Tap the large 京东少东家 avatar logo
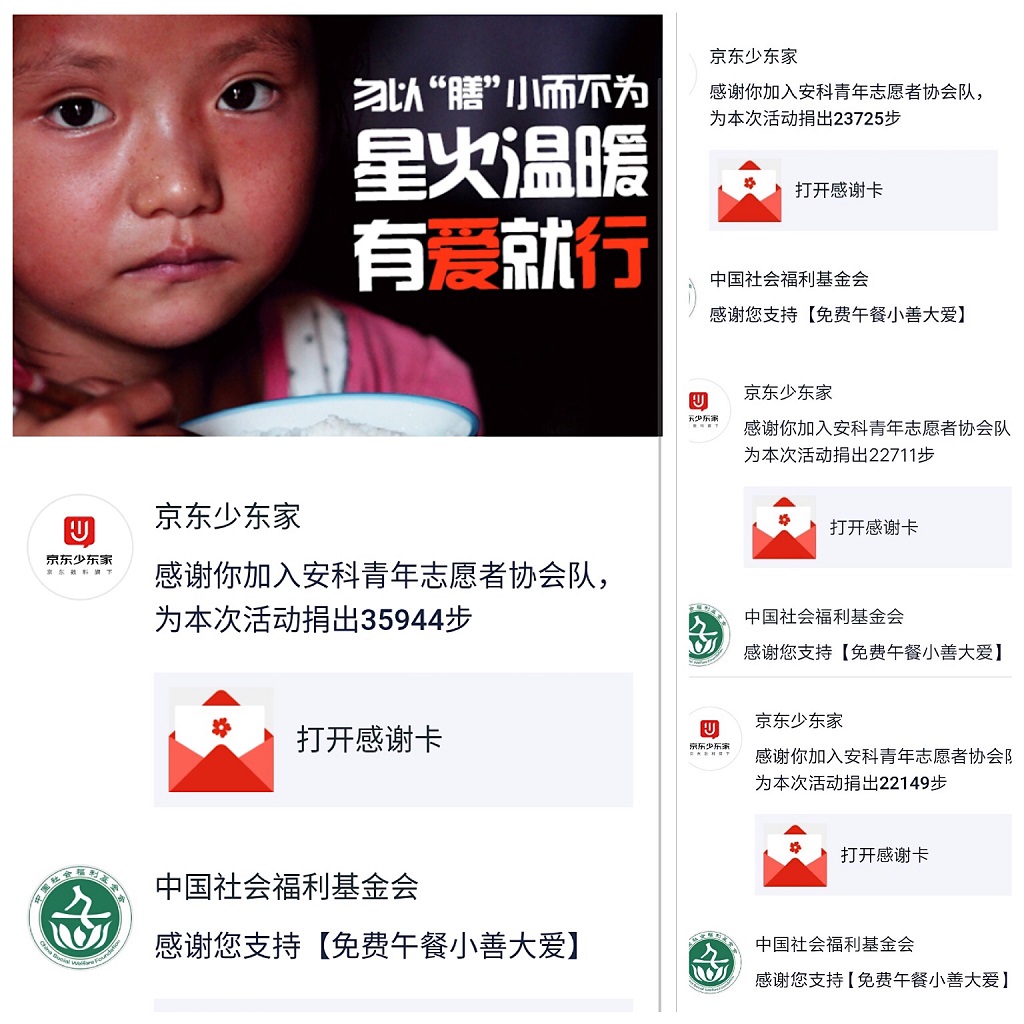1024x1024 pixels. click(80, 547)
